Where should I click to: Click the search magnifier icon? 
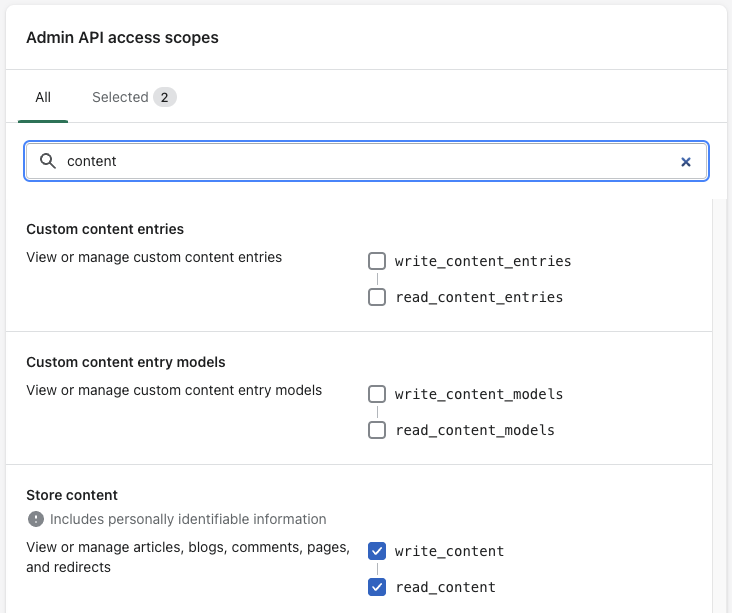[47, 161]
